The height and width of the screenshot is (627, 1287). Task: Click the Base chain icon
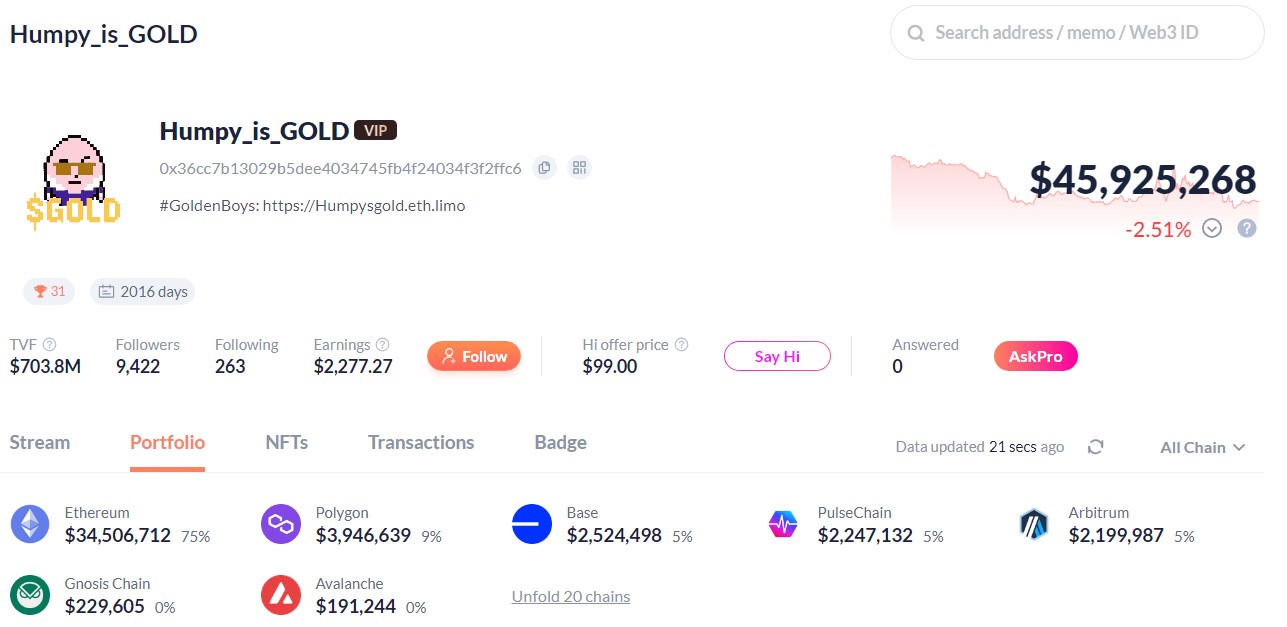coord(532,523)
